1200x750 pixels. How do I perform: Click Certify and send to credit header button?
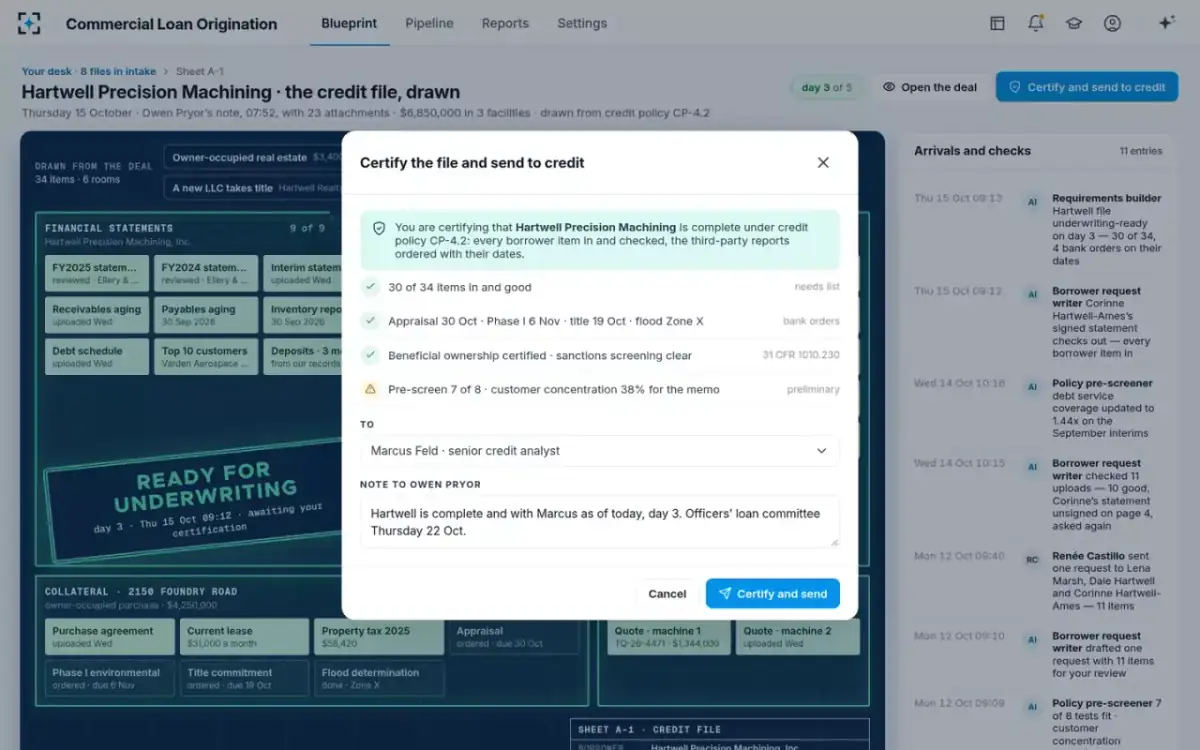[1087, 87]
